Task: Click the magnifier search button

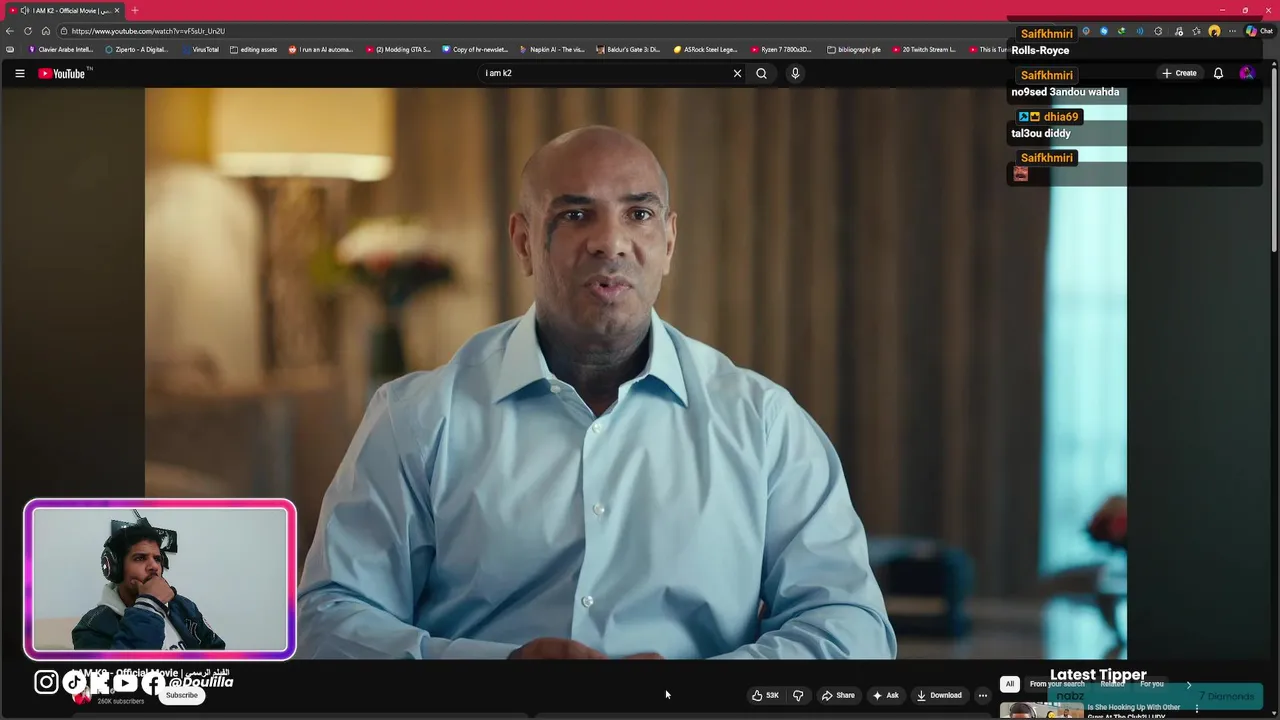Action: coord(761,73)
